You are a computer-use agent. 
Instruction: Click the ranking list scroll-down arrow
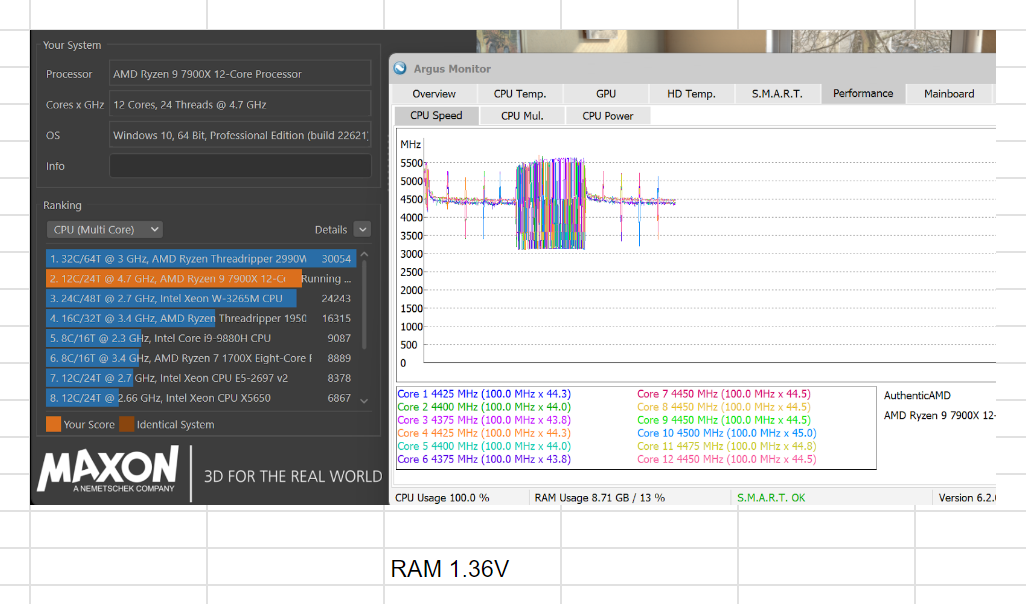[x=364, y=401]
